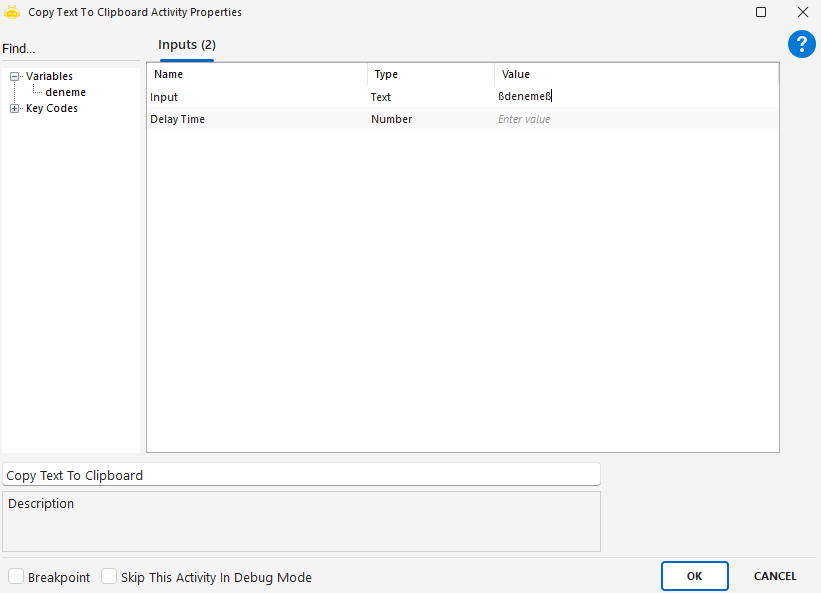Select the deneme variable in tree
The width and height of the screenshot is (821, 593).
tap(65, 92)
